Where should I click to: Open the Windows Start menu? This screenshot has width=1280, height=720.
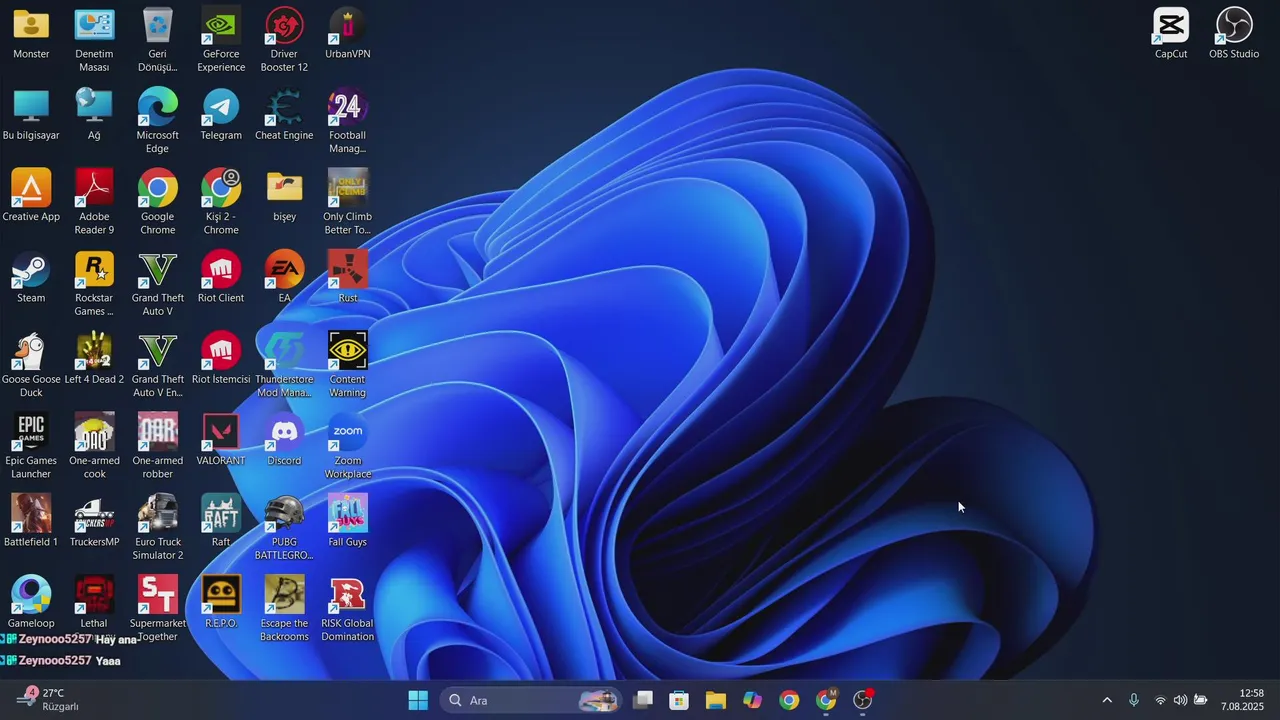pos(418,700)
